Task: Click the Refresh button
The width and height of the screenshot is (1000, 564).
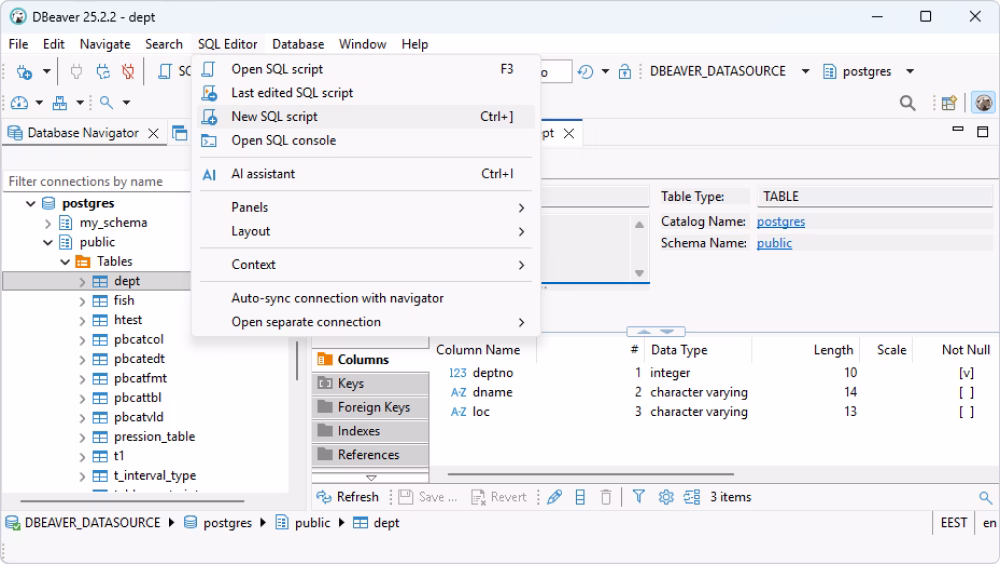Action: coord(348,497)
